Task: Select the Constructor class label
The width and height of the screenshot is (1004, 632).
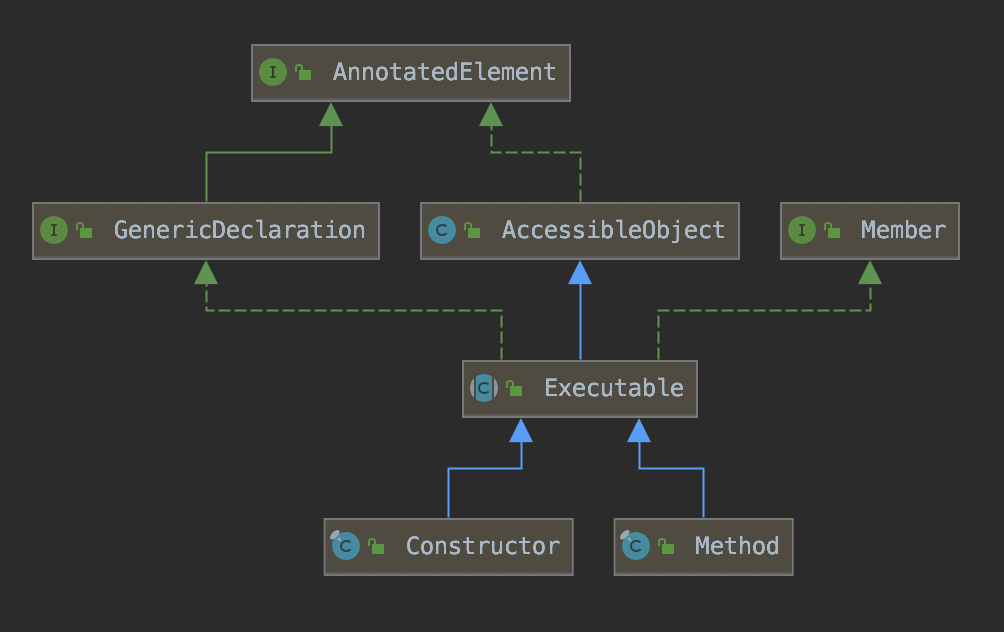Action: pyautogui.click(x=482, y=546)
